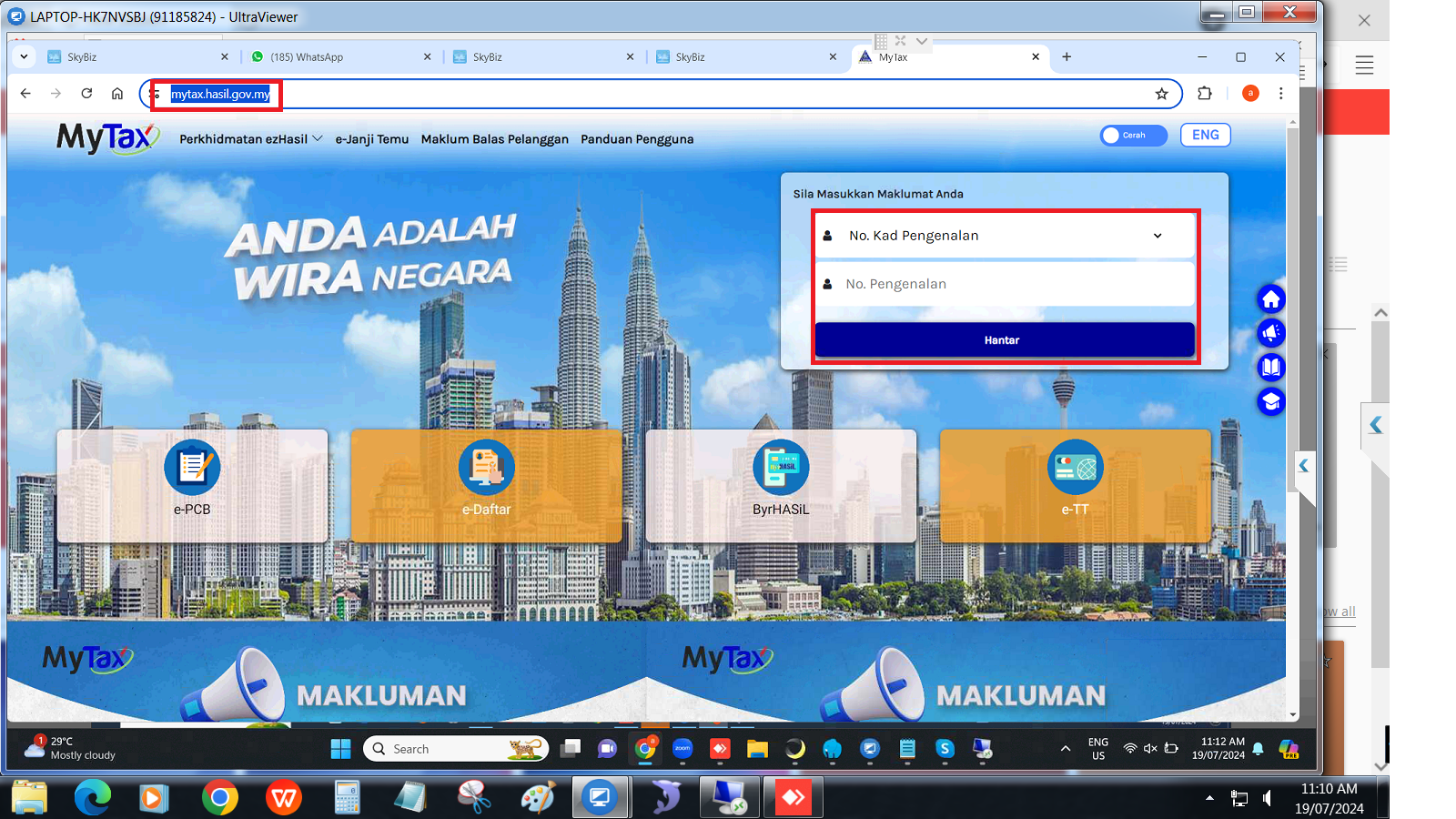
Task: Open the e-PCB service icon
Action: coord(192,468)
